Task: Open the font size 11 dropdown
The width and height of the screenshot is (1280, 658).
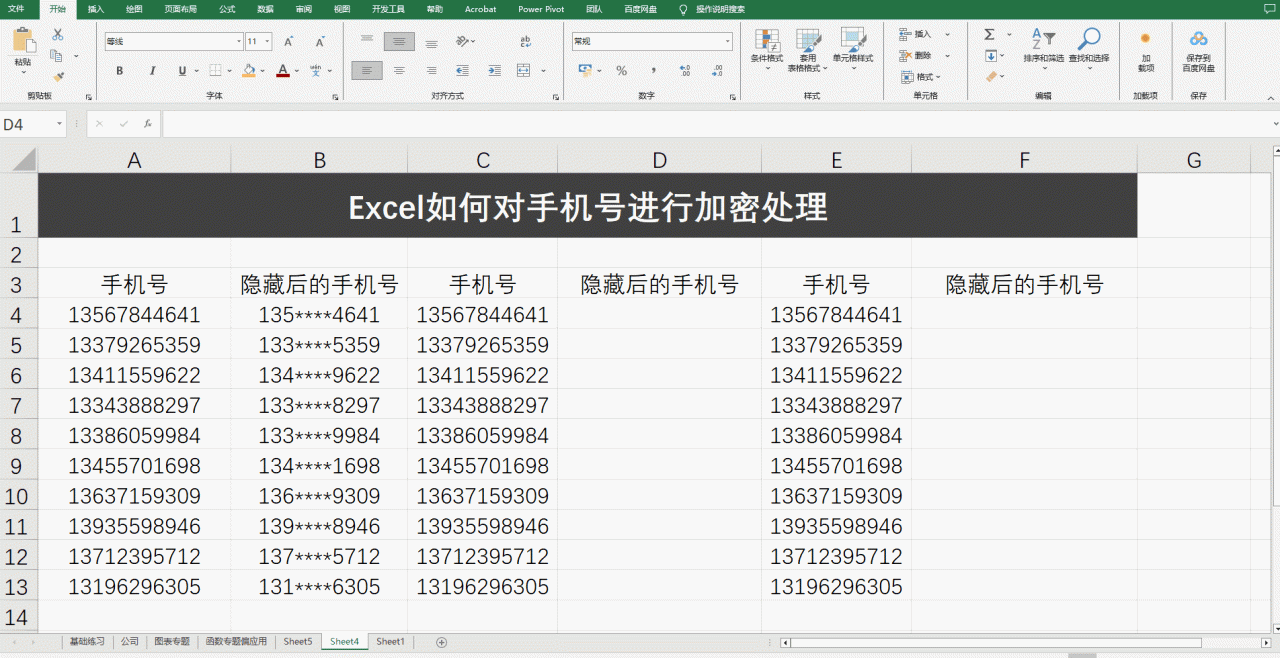Action: pos(267,42)
